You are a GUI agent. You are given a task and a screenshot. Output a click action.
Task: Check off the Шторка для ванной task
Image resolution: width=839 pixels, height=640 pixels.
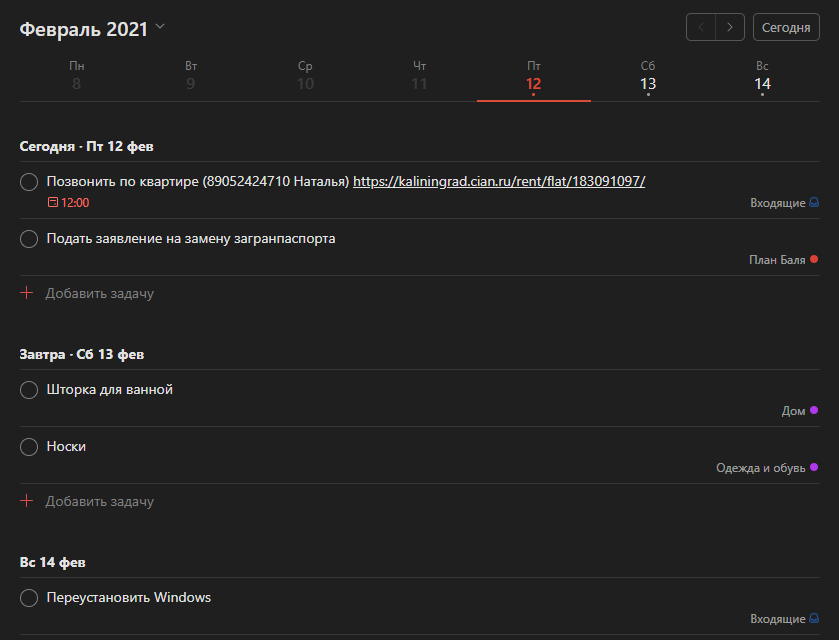[x=29, y=390]
